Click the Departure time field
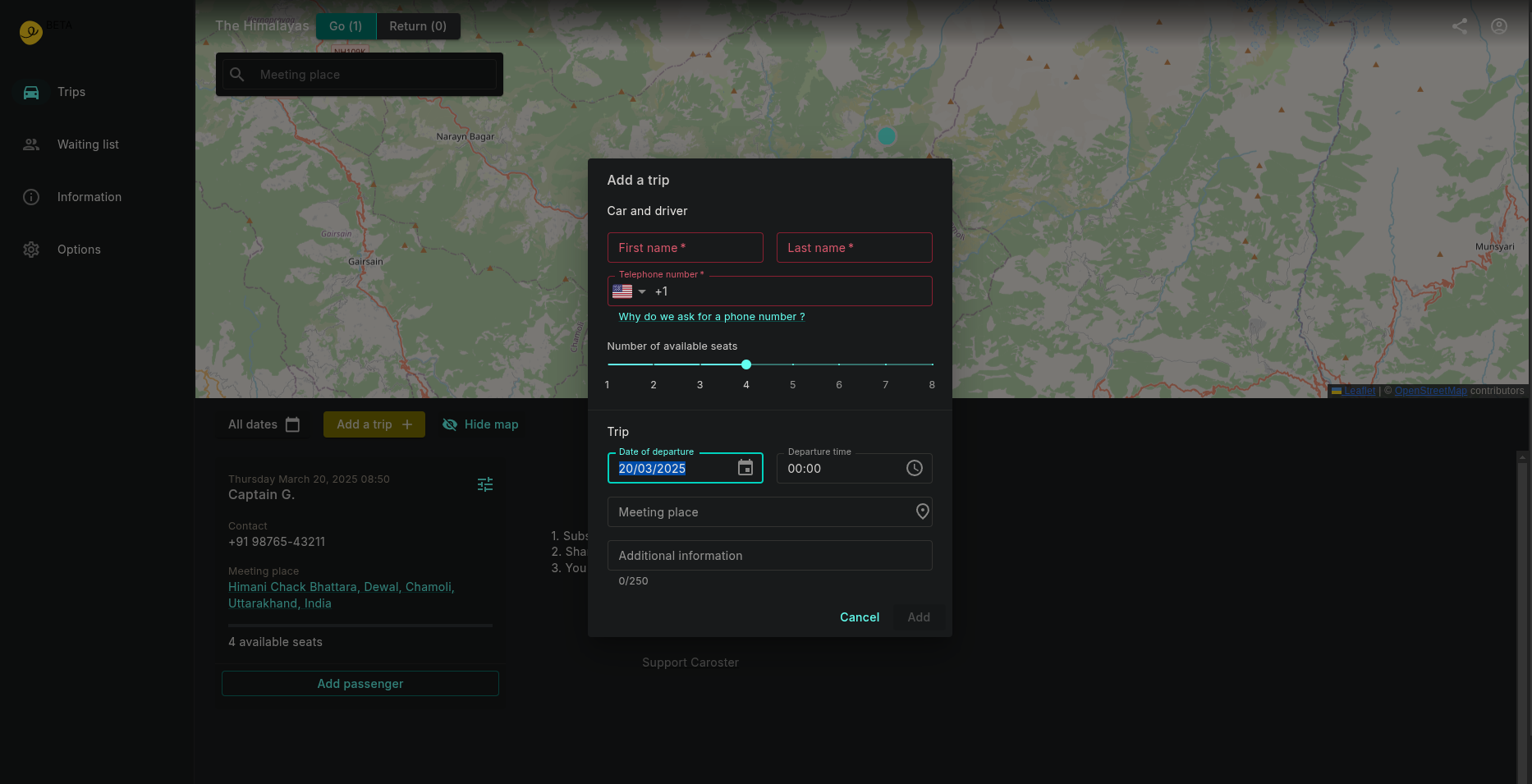Viewport: 1532px width, 784px height. pos(855,468)
